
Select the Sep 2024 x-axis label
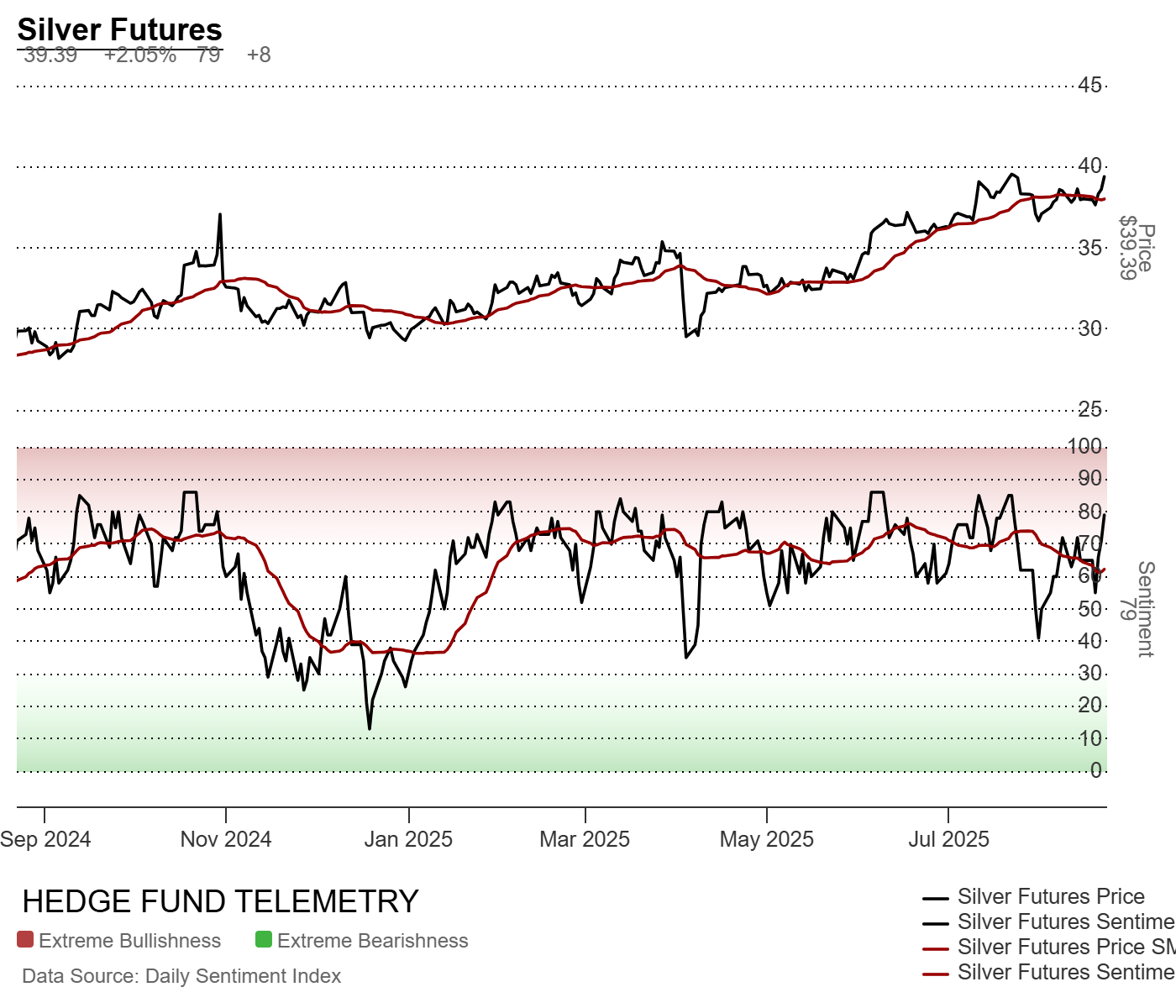[x=45, y=839]
